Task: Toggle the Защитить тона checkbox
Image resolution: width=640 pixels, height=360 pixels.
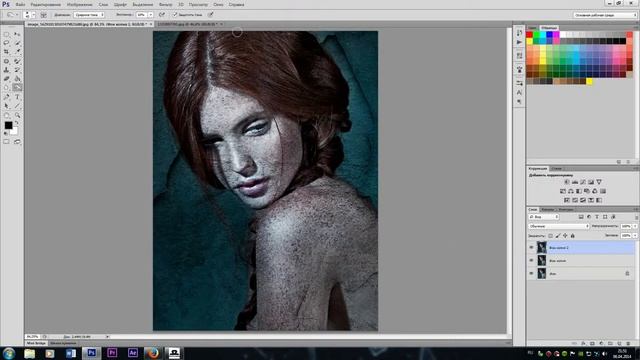Action: coord(175,15)
